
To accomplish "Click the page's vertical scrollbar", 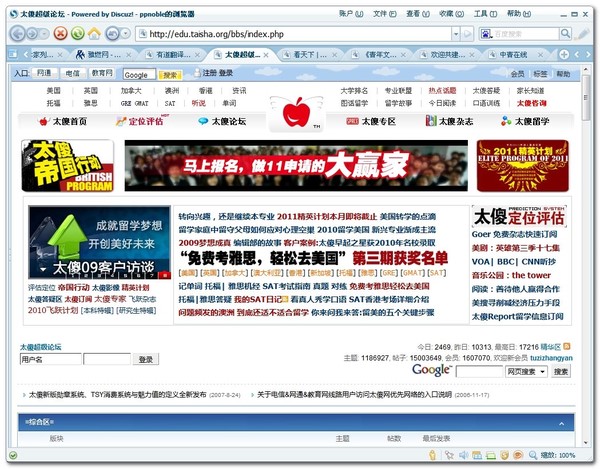I will pos(586,256).
